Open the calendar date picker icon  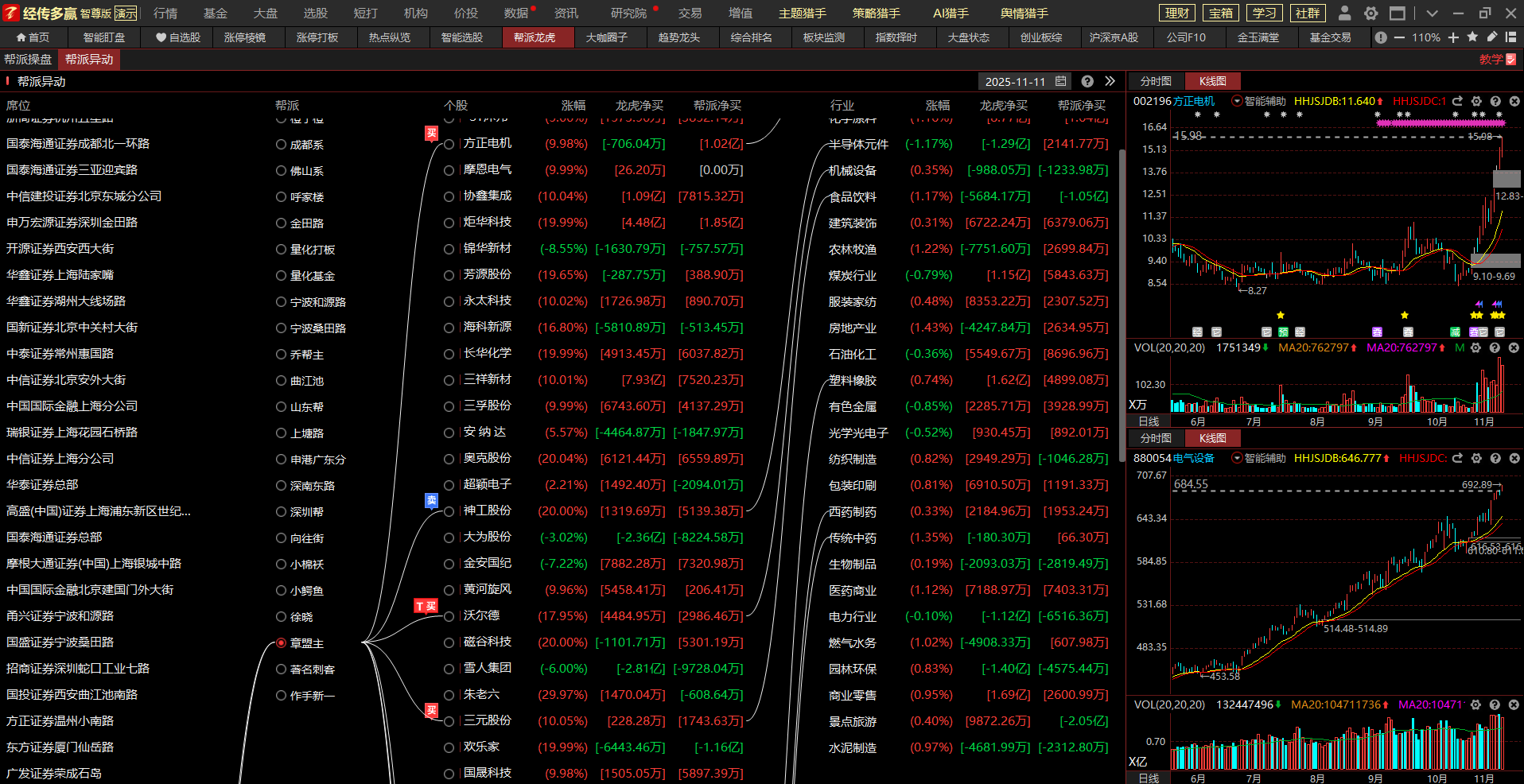tap(1060, 81)
